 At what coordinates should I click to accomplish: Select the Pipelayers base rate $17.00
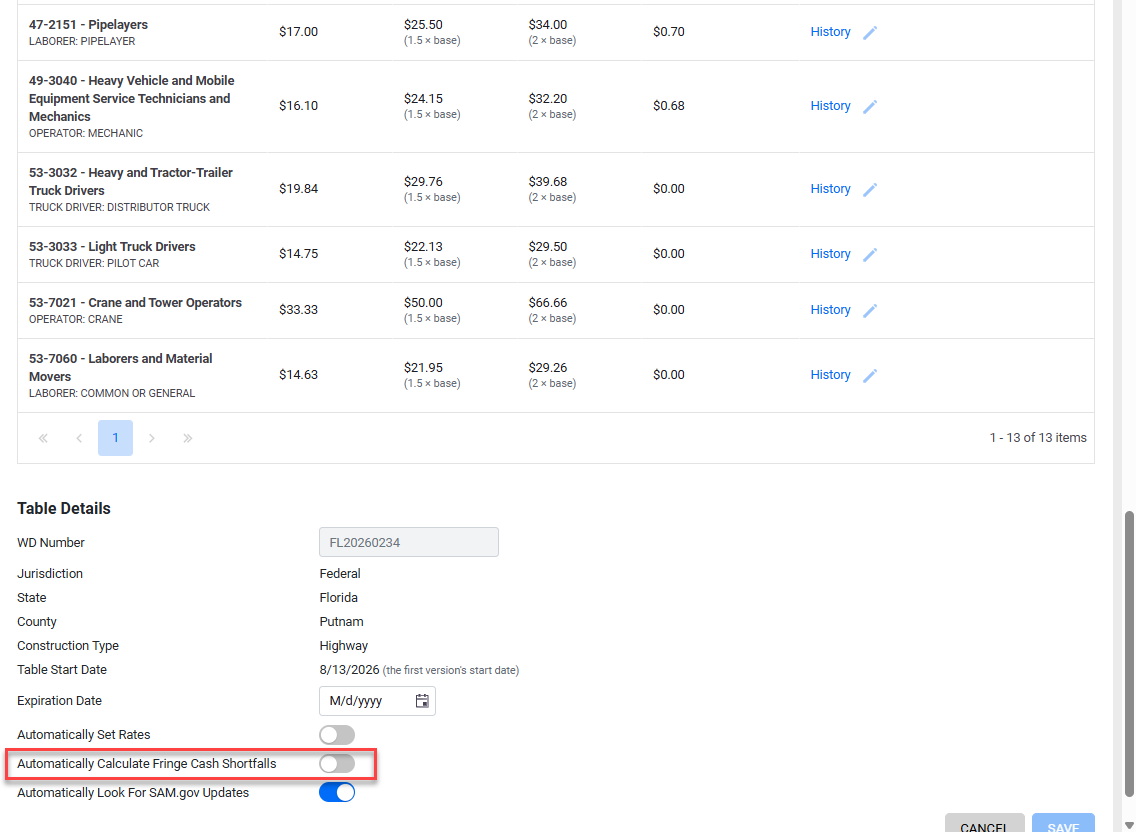(298, 32)
